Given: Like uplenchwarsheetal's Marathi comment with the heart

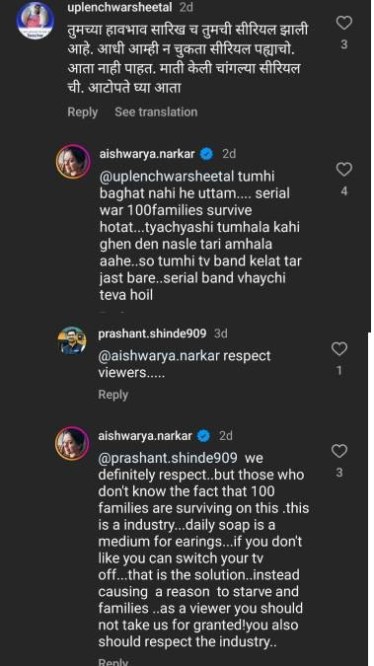Looking at the screenshot, I should pyautogui.click(x=344, y=23).
